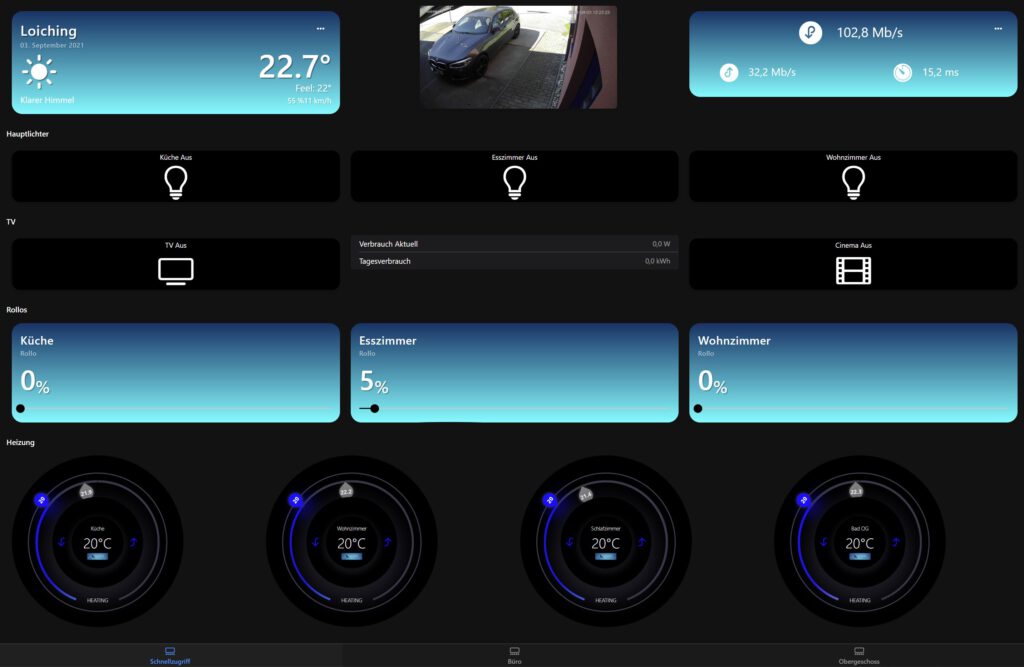Click the mode badge under Schlafzimmer 20°C

[605, 557]
